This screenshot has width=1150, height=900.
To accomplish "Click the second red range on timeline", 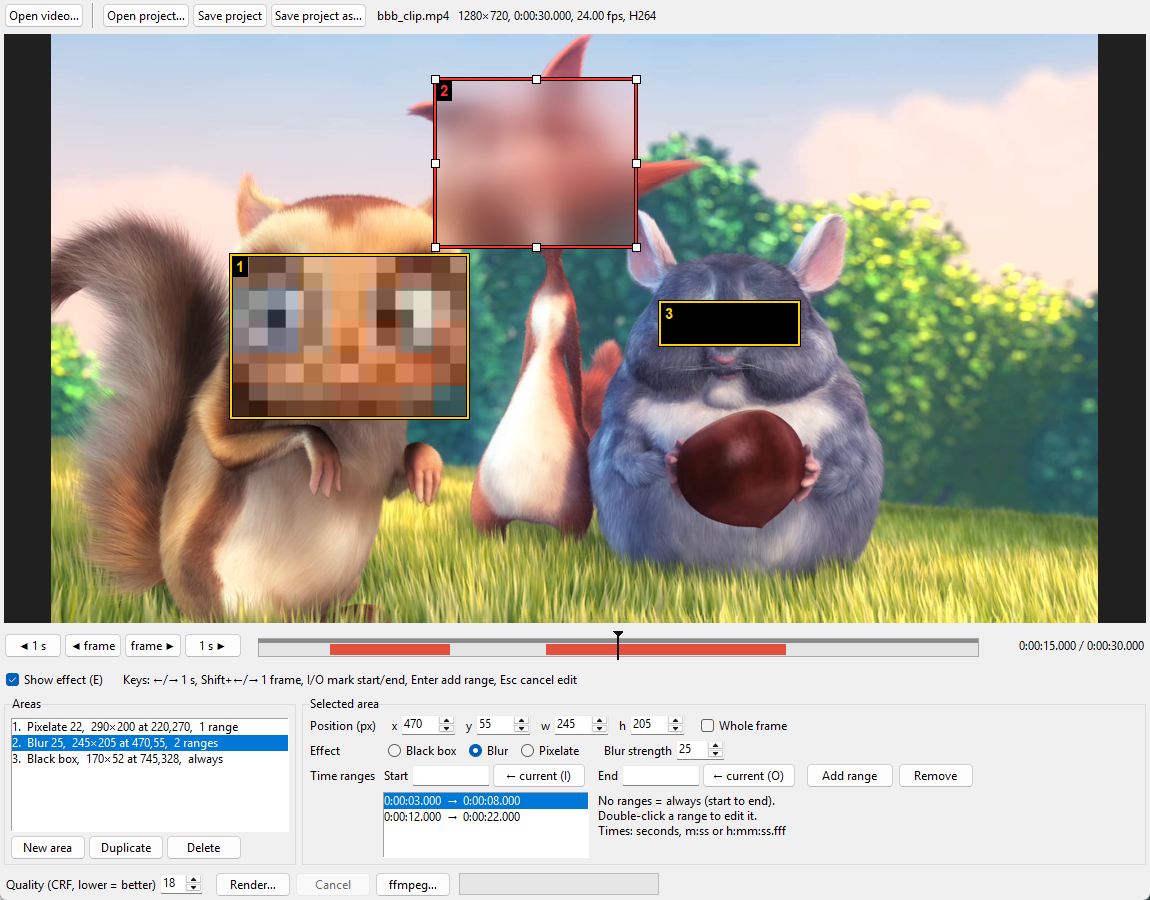I will coord(666,649).
